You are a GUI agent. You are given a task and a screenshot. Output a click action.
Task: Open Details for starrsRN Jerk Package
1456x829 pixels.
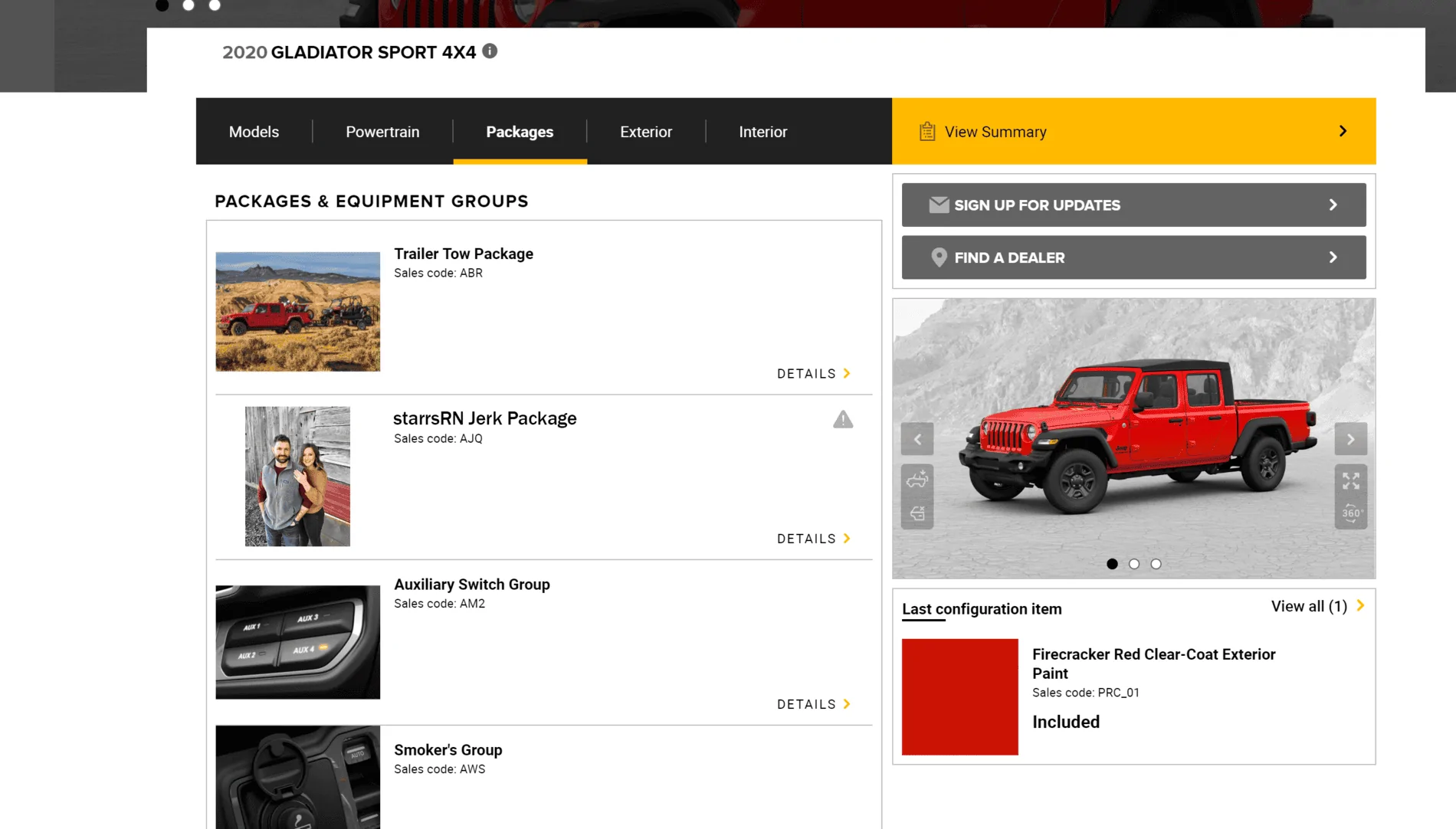click(x=814, y=539)
